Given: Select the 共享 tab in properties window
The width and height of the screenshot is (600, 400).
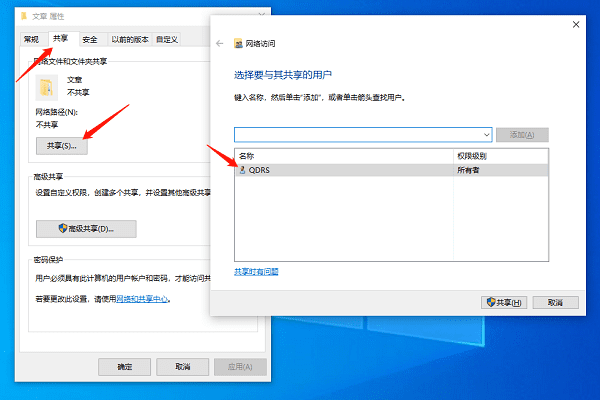Looking at the screenshot, I should 60,38.
